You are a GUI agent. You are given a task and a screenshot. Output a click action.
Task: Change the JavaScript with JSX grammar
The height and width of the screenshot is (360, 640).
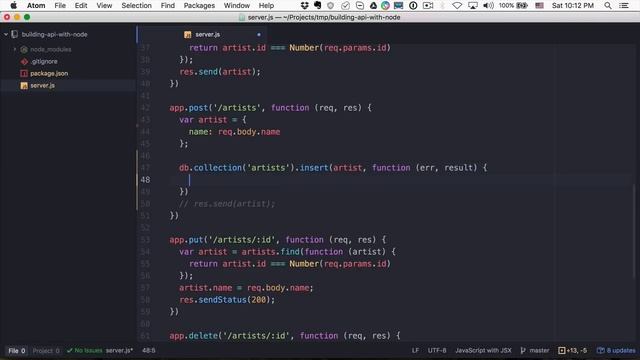(x=483, y=351)
